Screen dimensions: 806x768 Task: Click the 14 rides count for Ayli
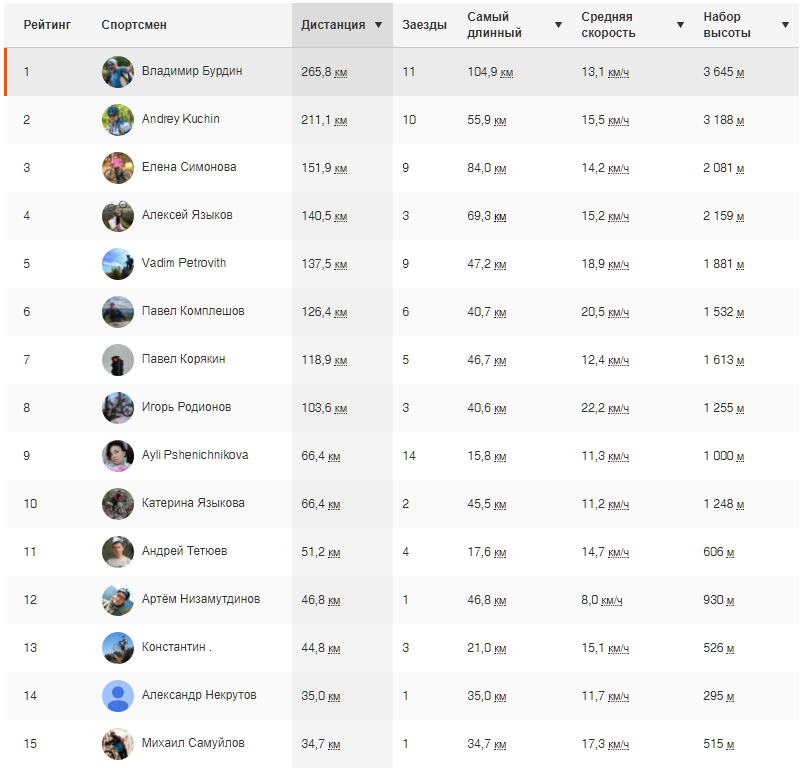coord(409,455)
